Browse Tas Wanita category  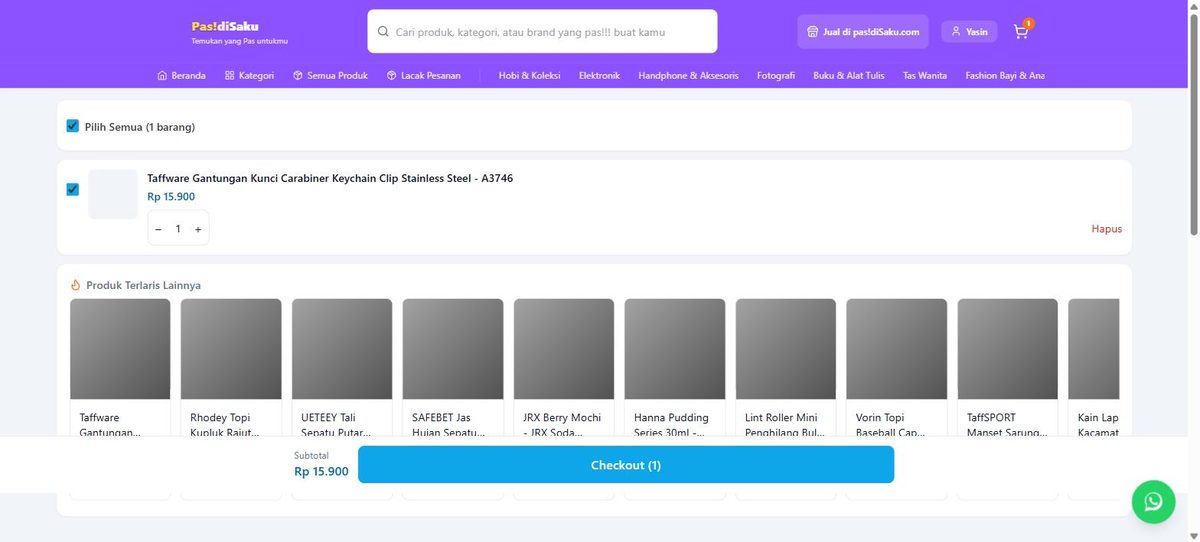[925, 75]
